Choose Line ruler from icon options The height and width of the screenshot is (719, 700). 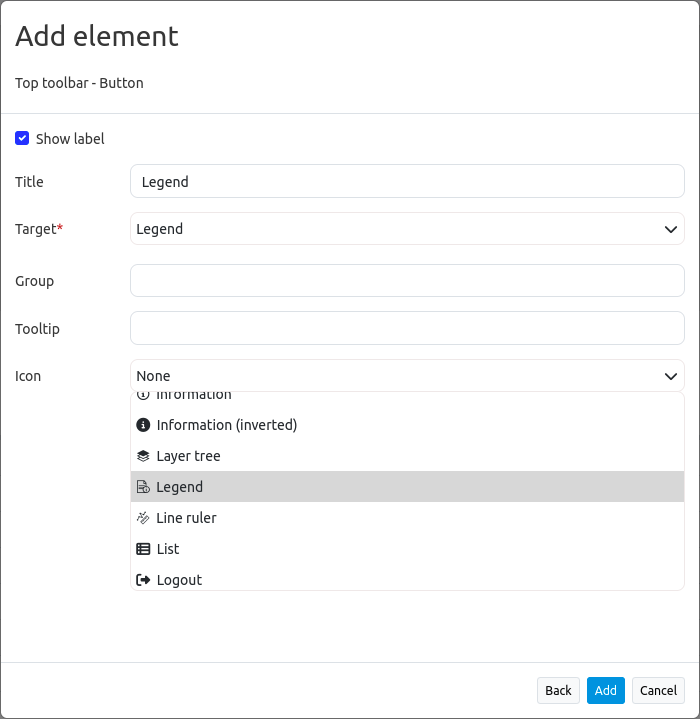186,518
